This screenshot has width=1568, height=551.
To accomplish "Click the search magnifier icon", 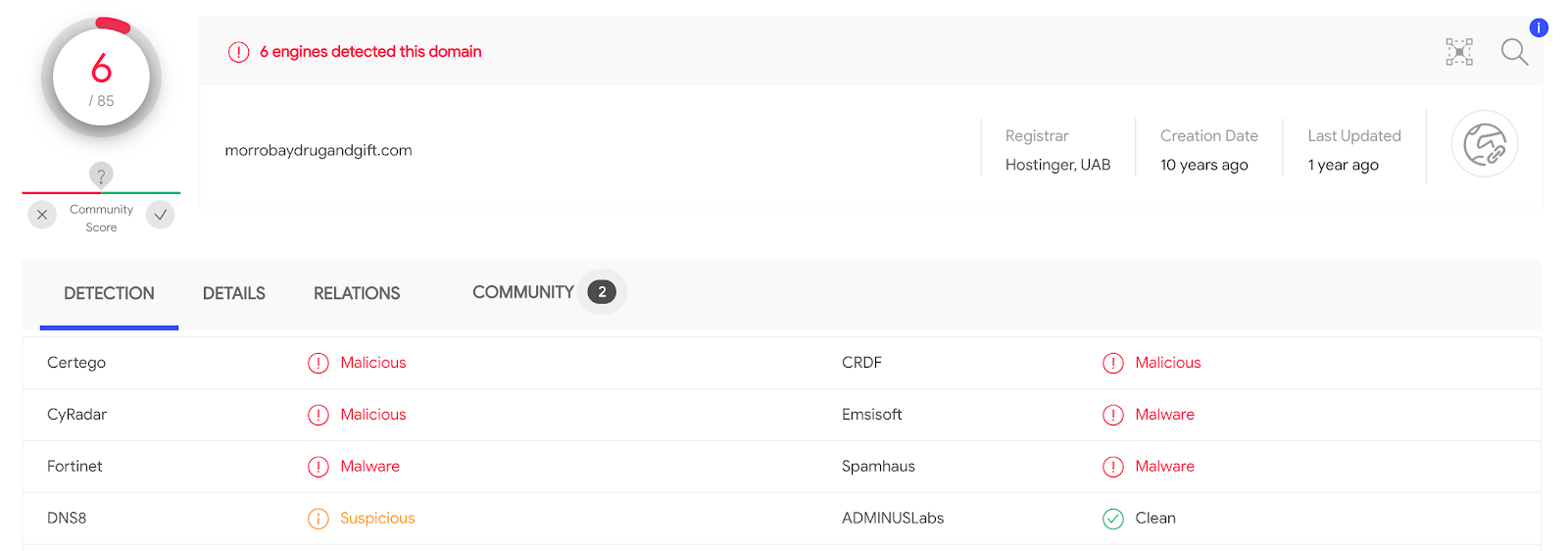I will click(1514, 52).
